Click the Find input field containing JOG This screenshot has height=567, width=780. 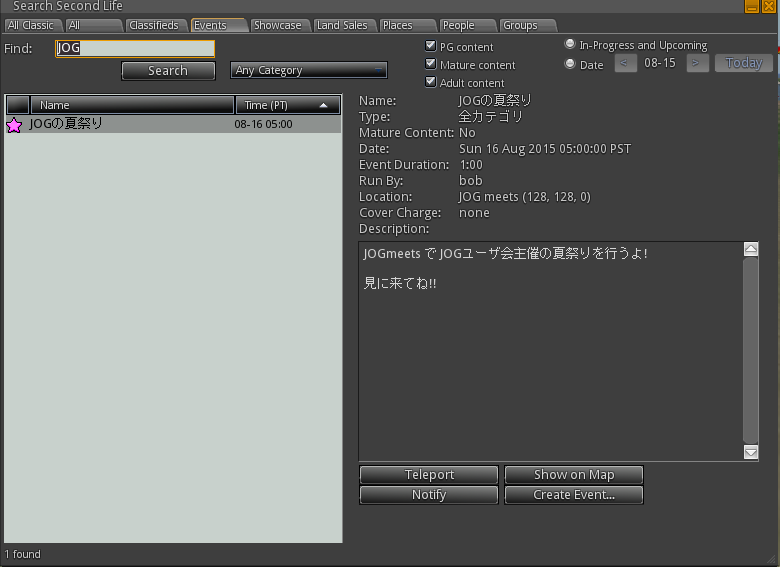click(135, 48)
